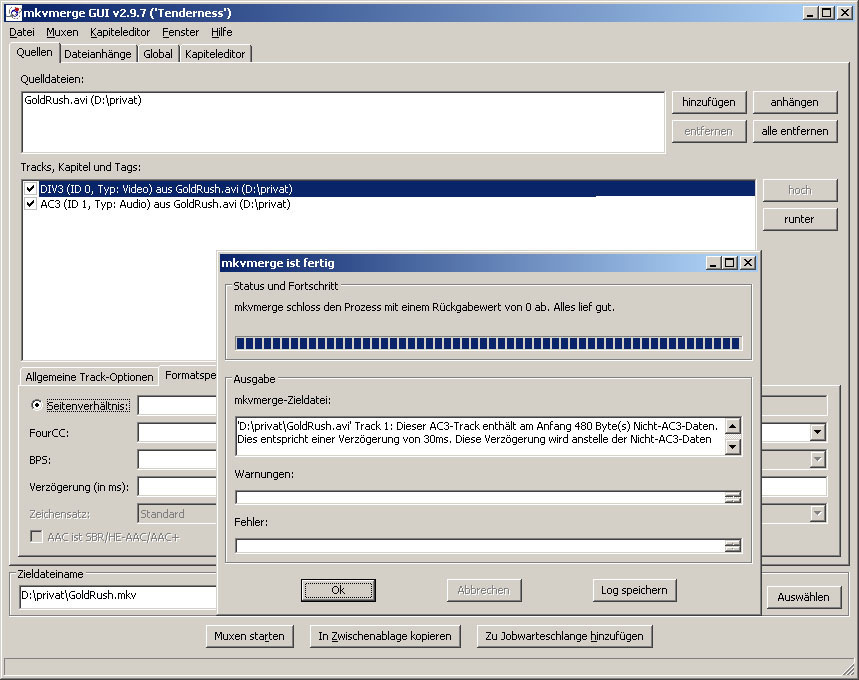Uncheck the DIV3 video track checkbox
The image size is (859, 680).
pos(31,189)
